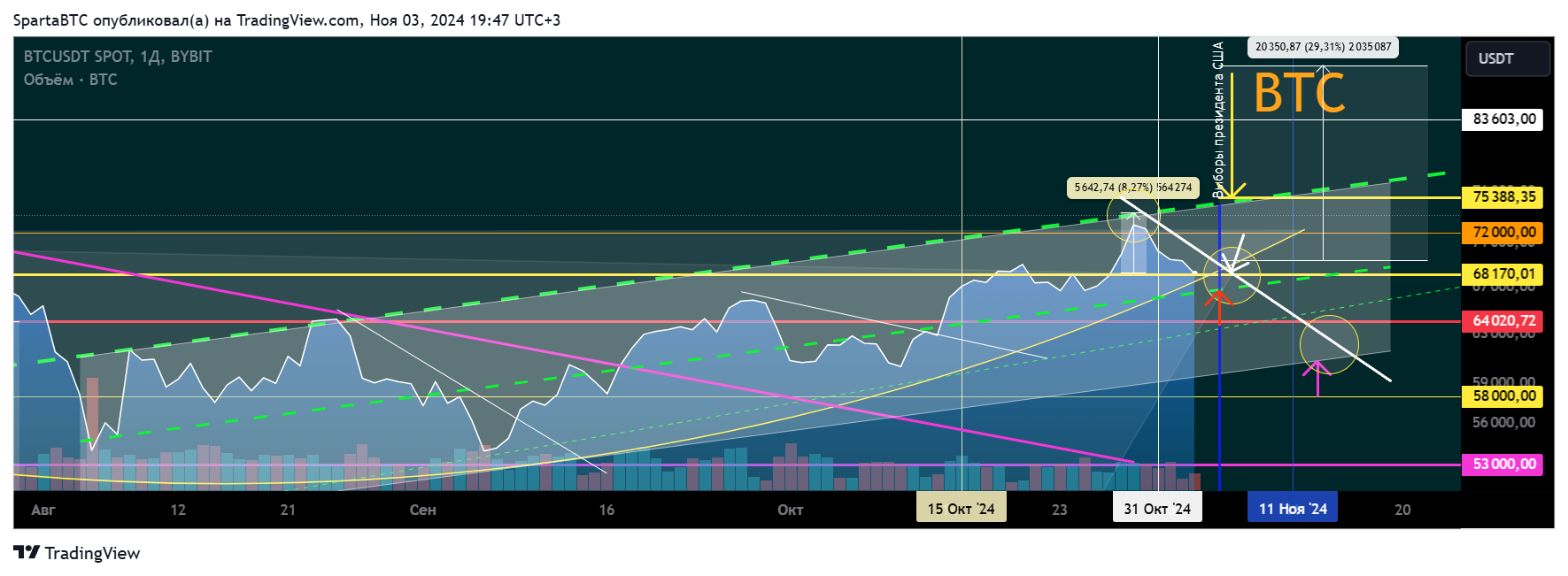The image size is (1568, 576).
Task: Click the TradingView logo at bottom left
Action: pyautogui.click(x=77, y=553)
